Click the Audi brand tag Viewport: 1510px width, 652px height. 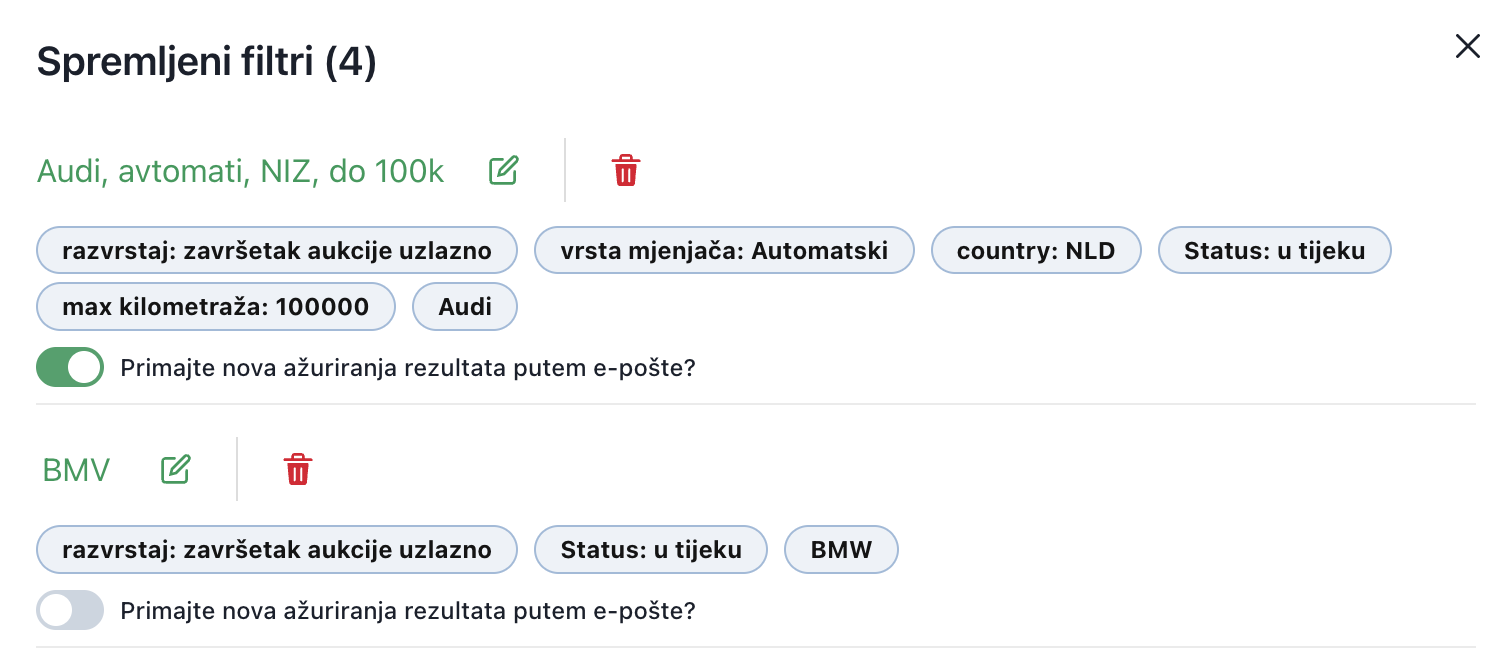pos(465,307)
